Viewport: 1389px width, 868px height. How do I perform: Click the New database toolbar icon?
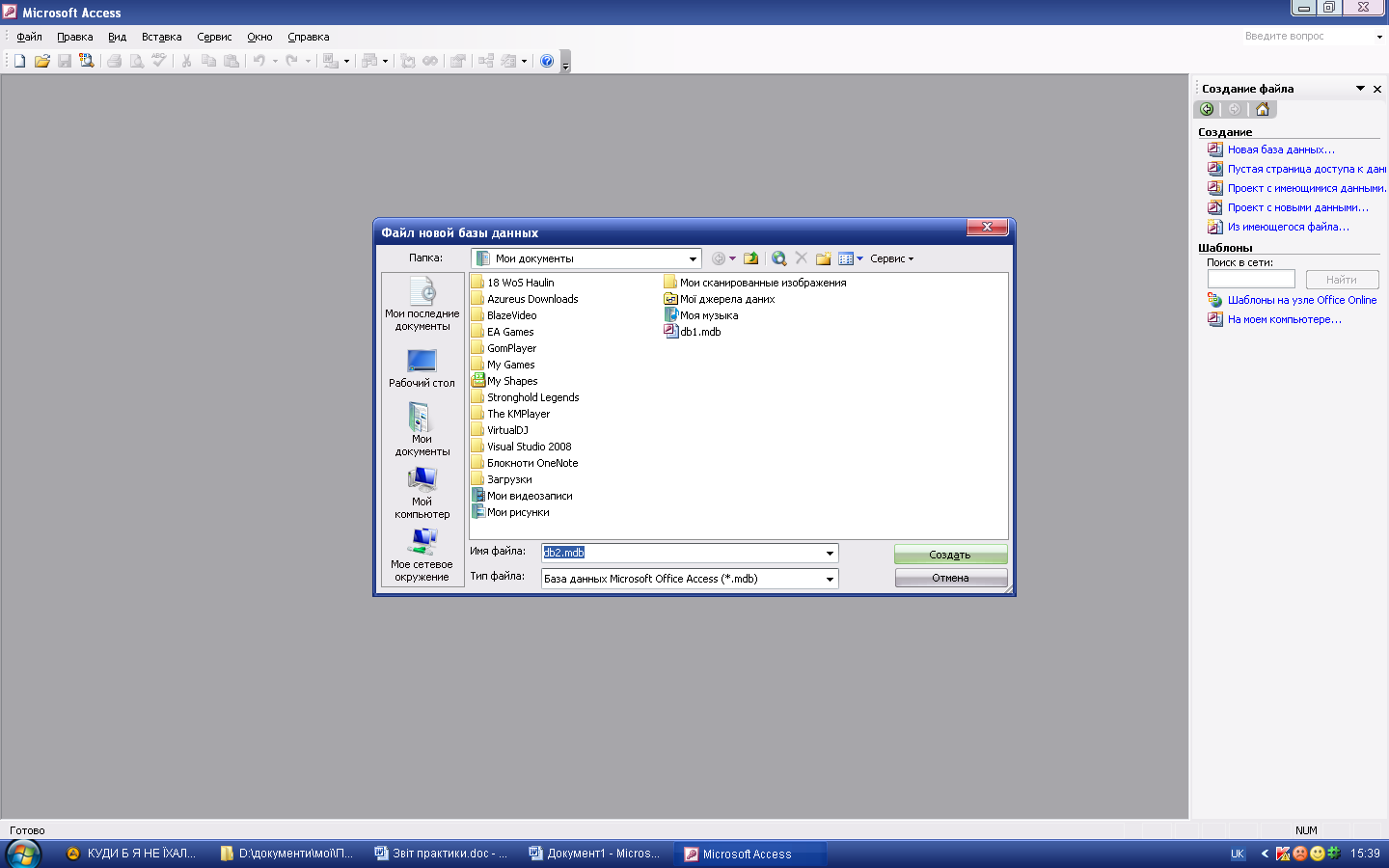coord(19,61)
